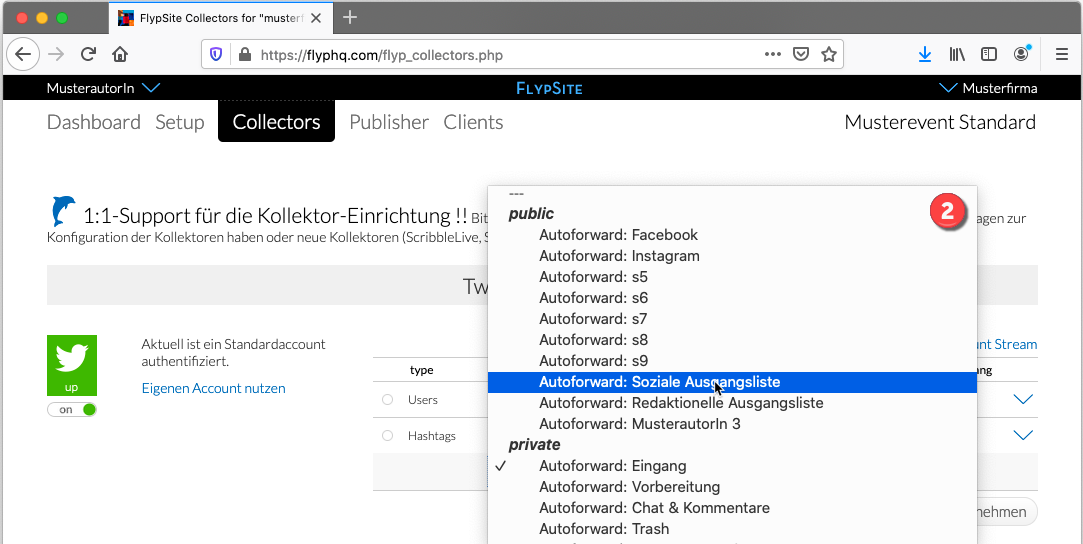Click the URL address bar field
The height and width of the screenshot is (544, 1083).
coord(500,55)
